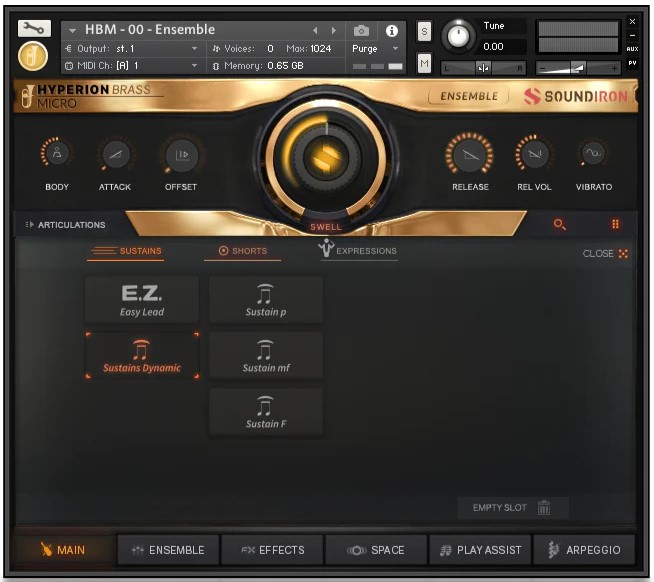Click the Tune knob
This screenshot has height=582, width=654.
pyautogui.click(x=458, y=36)
